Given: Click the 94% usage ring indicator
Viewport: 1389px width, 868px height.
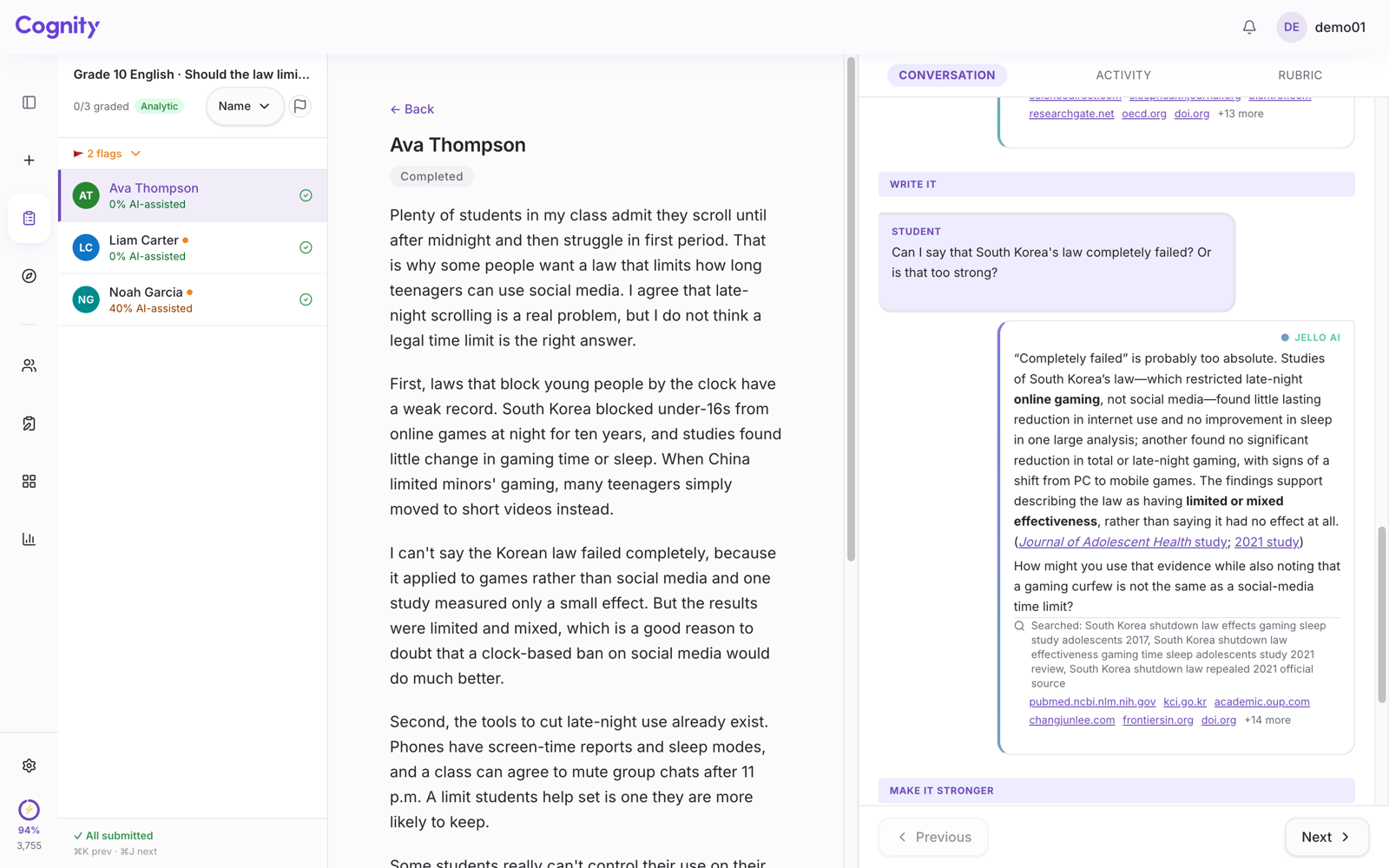Looking at the screenshot, I should coord(29,810).
